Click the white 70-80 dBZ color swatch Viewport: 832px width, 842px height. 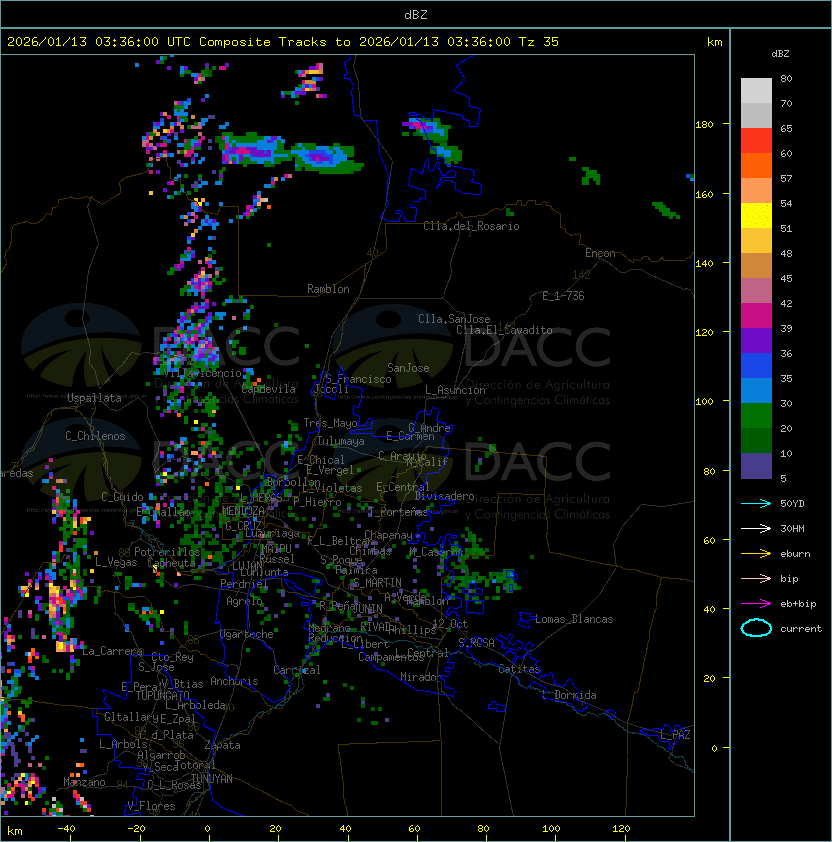coord(756,91)
